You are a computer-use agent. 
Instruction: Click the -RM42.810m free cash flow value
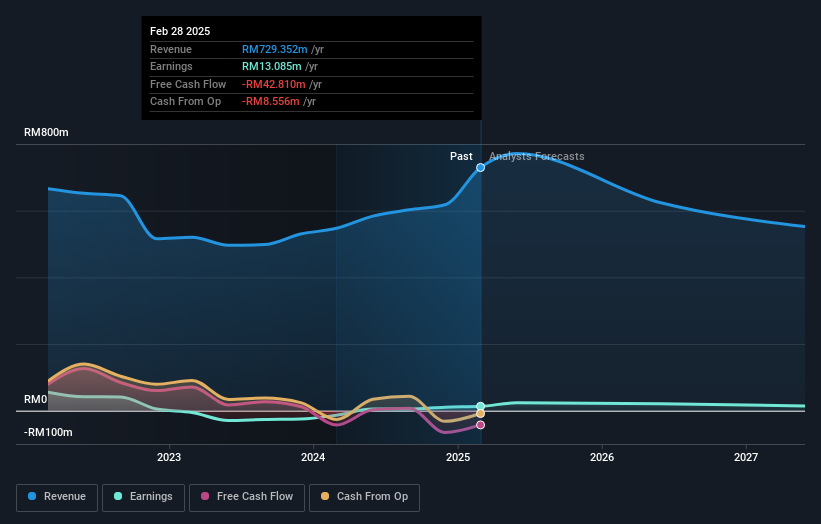tap(273, 84)
